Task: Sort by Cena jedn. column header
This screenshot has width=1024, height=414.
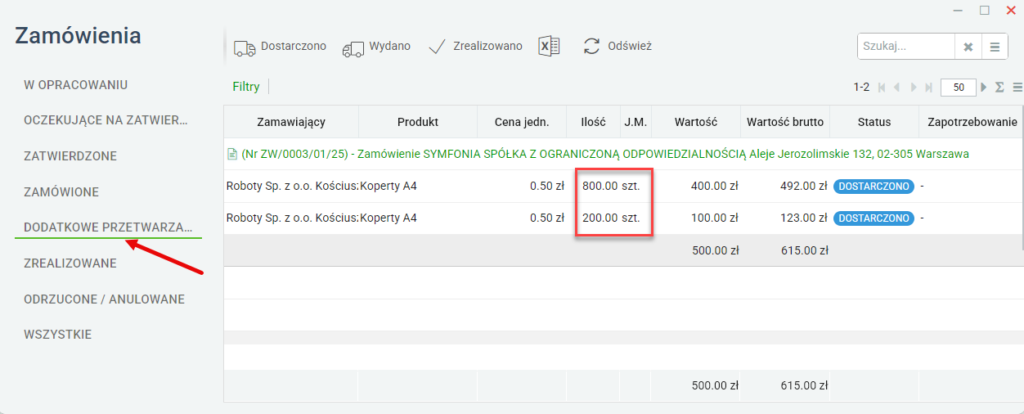Action: [x=522, y=121]
